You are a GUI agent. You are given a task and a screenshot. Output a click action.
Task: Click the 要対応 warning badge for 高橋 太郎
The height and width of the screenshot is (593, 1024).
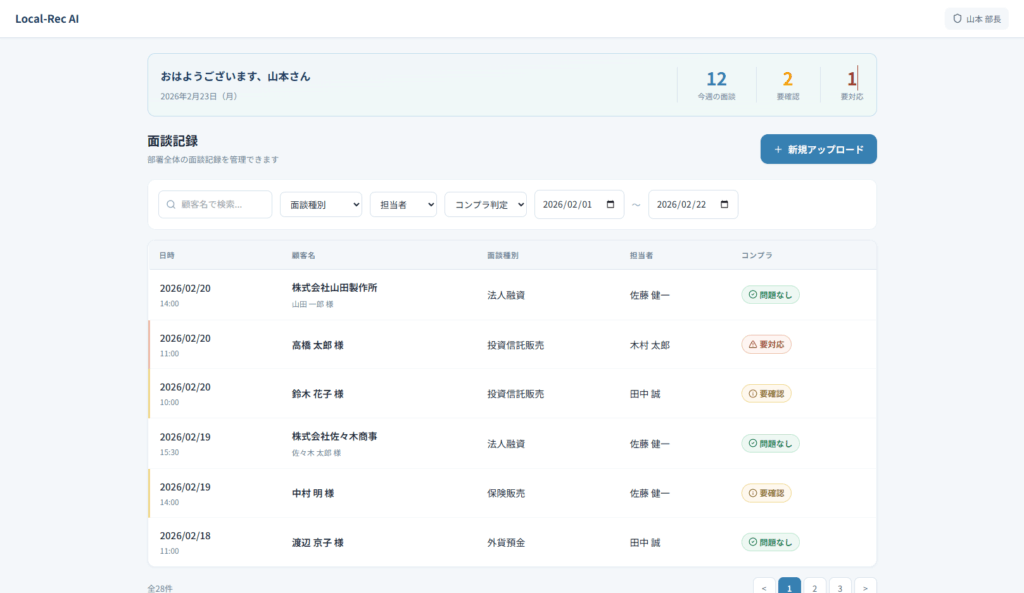[766, 344]
